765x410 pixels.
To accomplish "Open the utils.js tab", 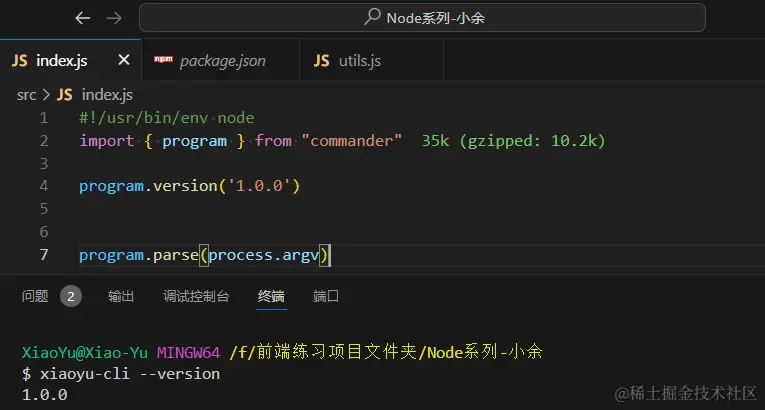I will (x=371, y=60).
